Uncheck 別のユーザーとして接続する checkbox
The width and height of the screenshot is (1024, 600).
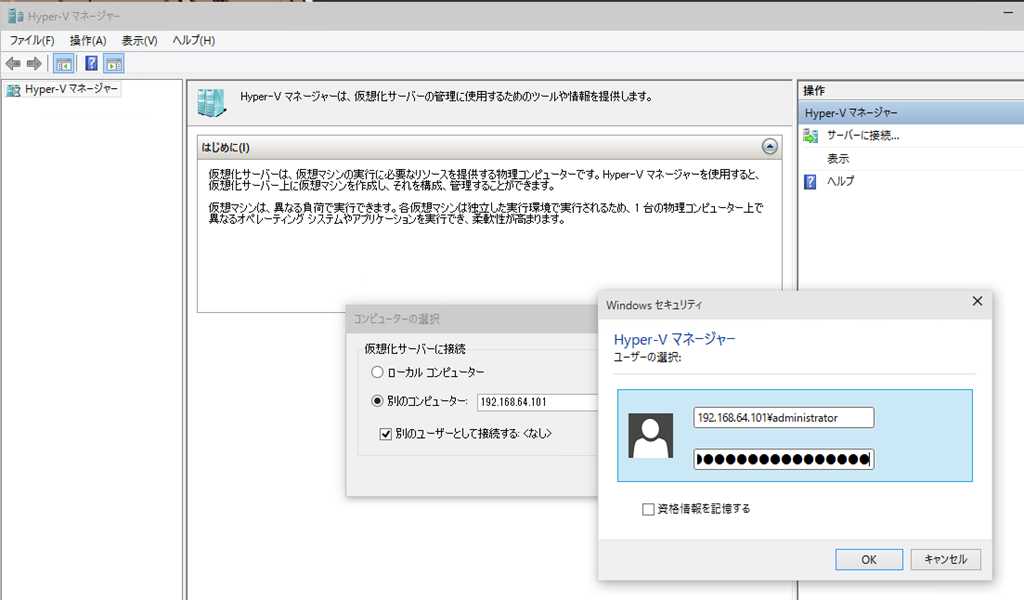coord(385,434)
